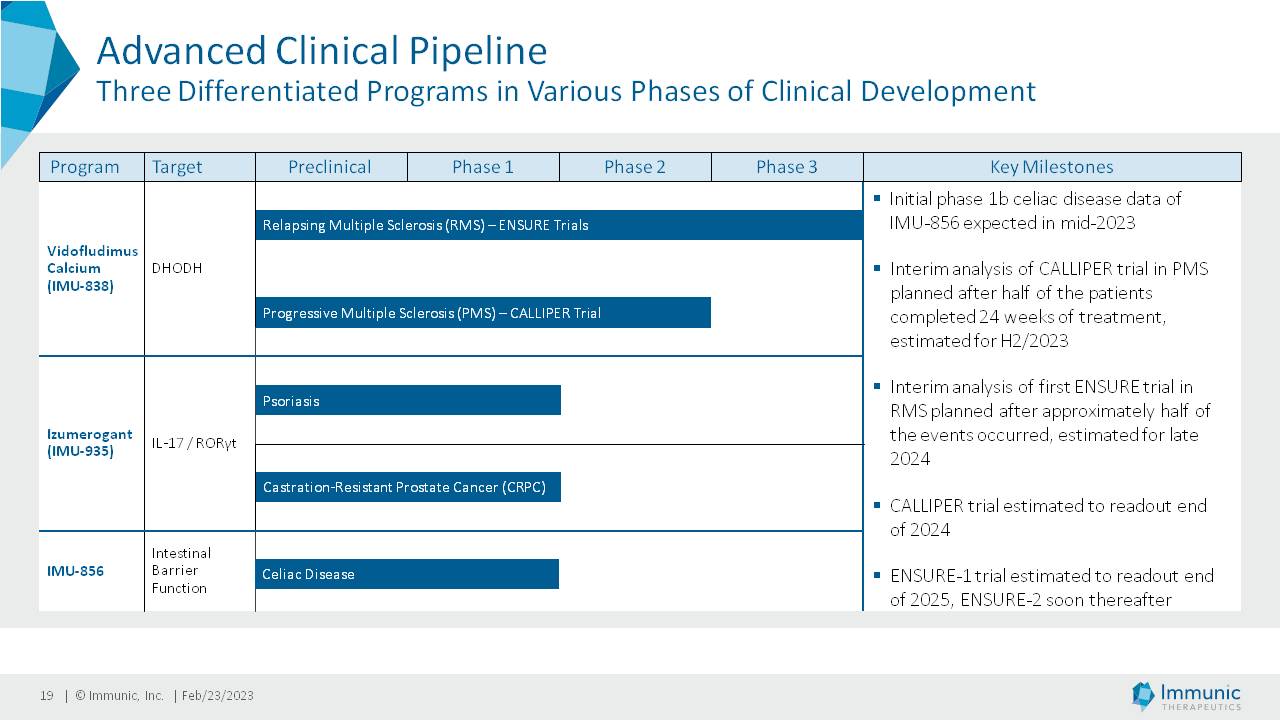The width and height of the screenshot is (1280, 720).
Task: Click the Phase 1 header cell
Action: [x=483, y=167]
